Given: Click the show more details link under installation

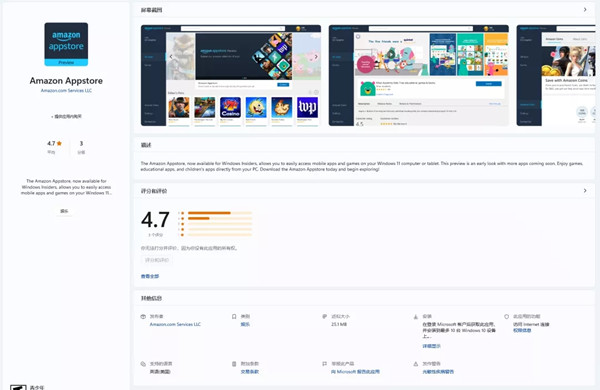Looking at the screenshot, I should (432, 346).
